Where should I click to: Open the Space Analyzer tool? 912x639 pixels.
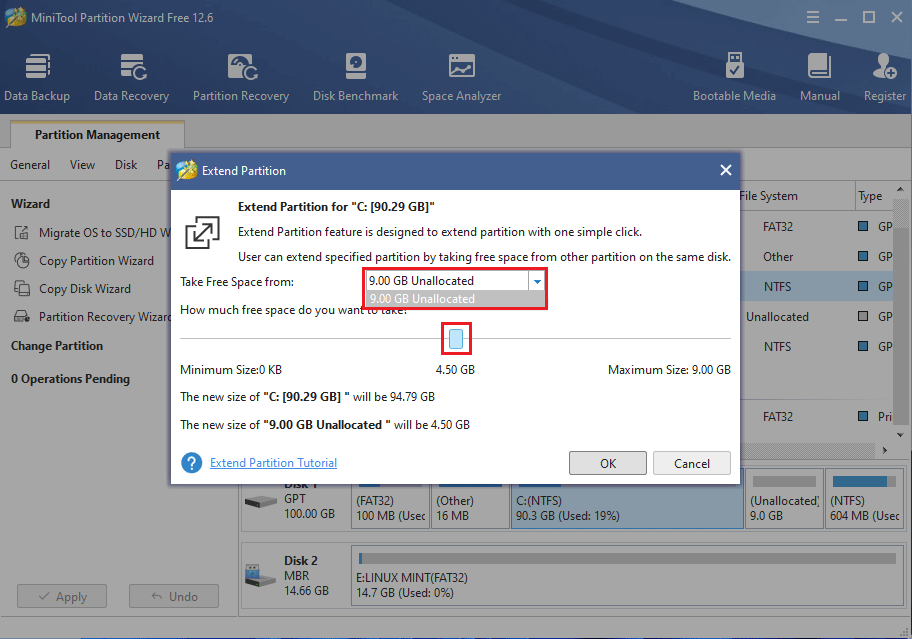461,78
